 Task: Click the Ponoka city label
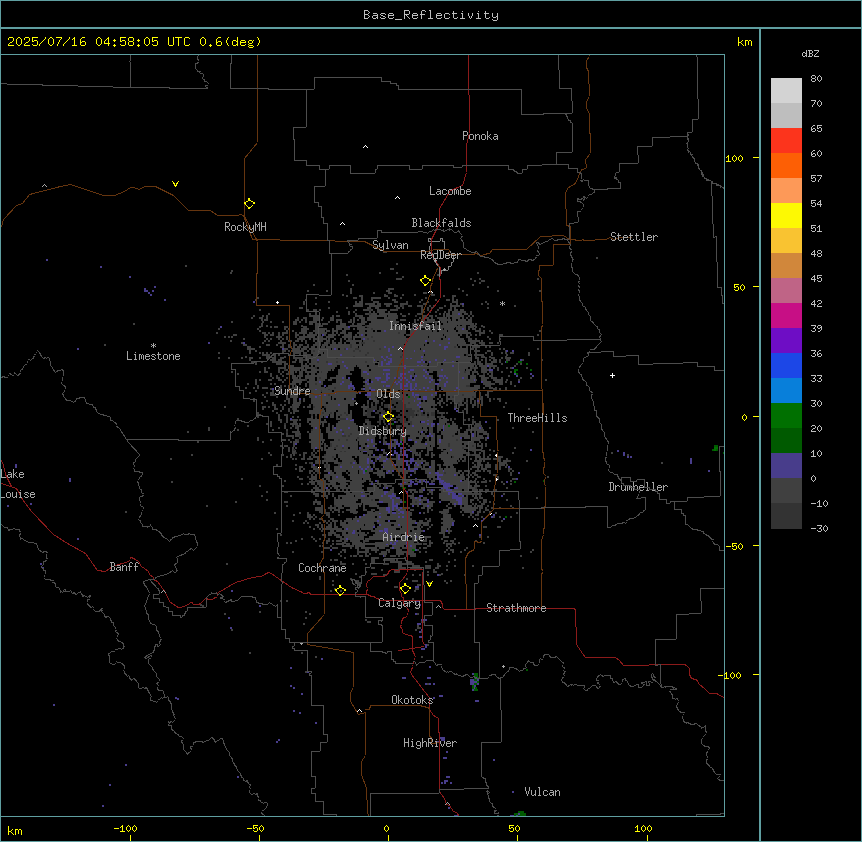tap(480, 136)
